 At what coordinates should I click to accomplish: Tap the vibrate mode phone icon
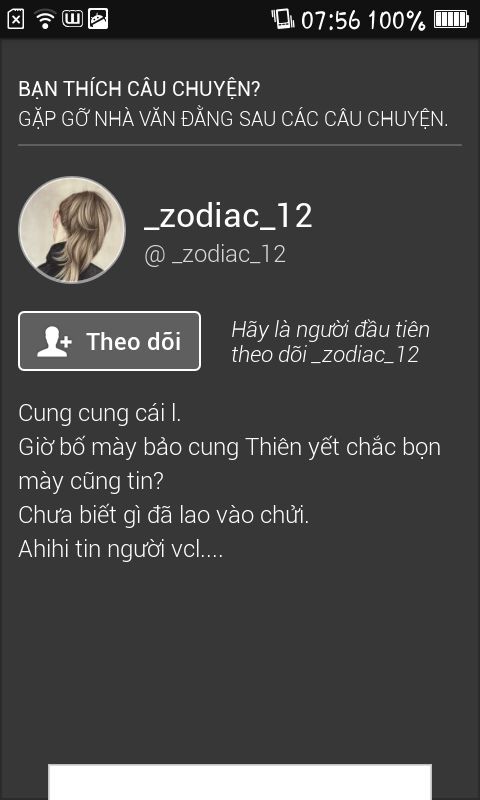(x=283, y=19)
